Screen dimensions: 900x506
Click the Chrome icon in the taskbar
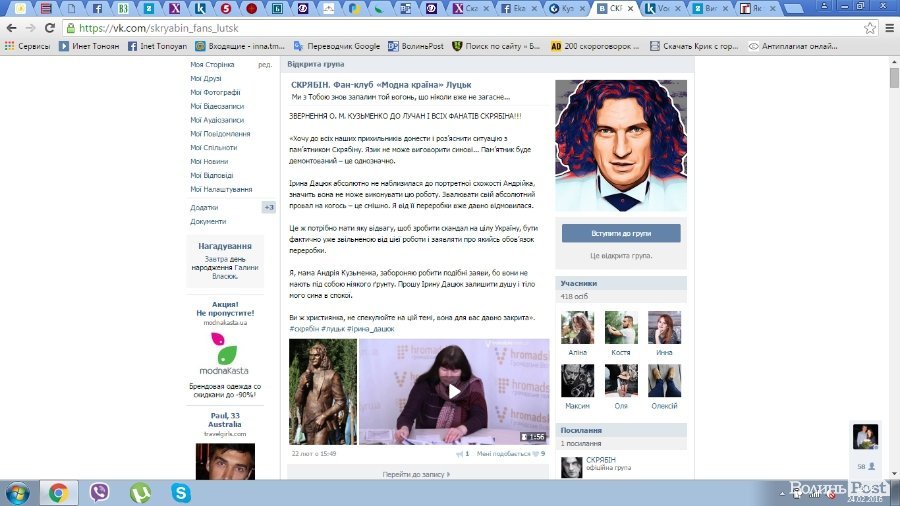click(58, 492)
